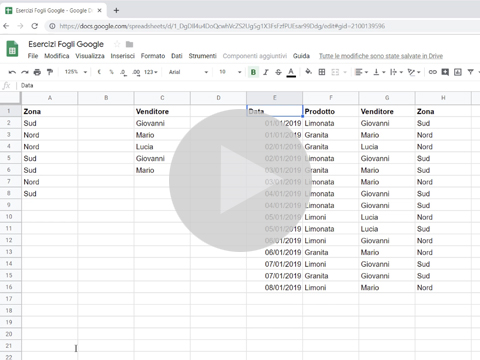
Task: Insert a link with the toolbar icon
Action: (432, 72)
